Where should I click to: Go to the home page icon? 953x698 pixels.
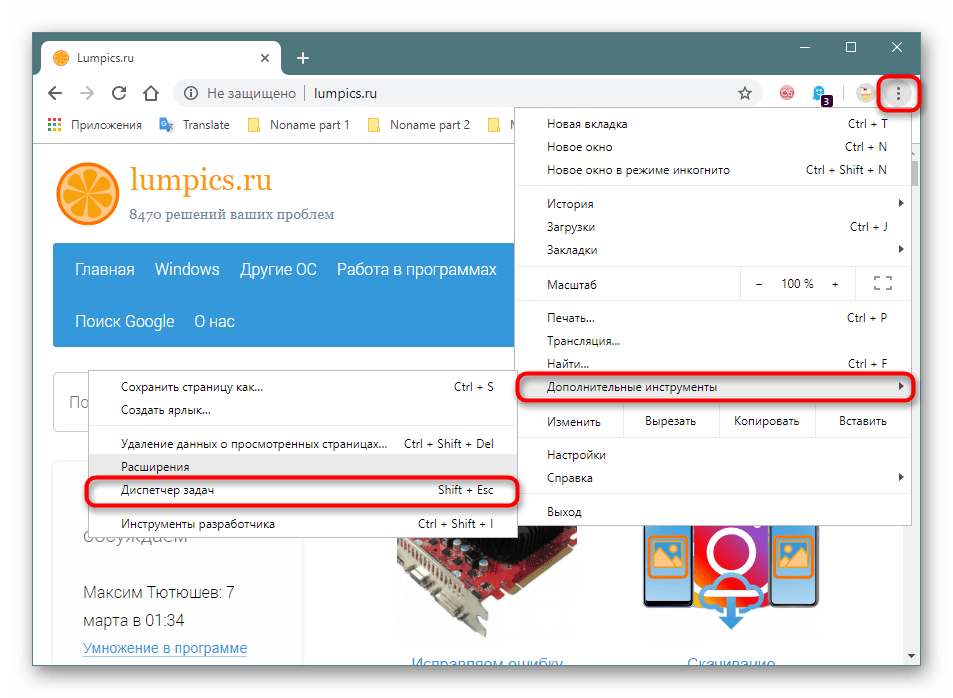(x=150, y=93)
